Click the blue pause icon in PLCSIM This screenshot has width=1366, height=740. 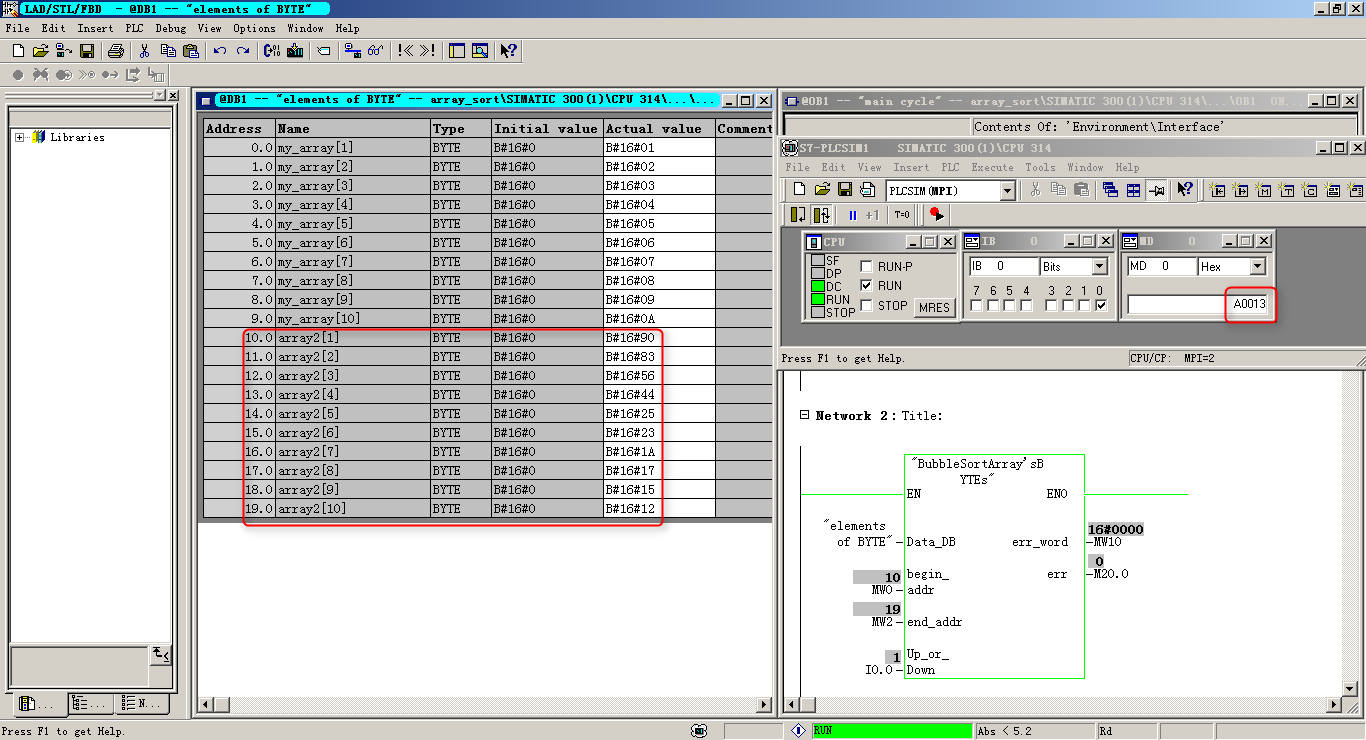pos(852,215)
